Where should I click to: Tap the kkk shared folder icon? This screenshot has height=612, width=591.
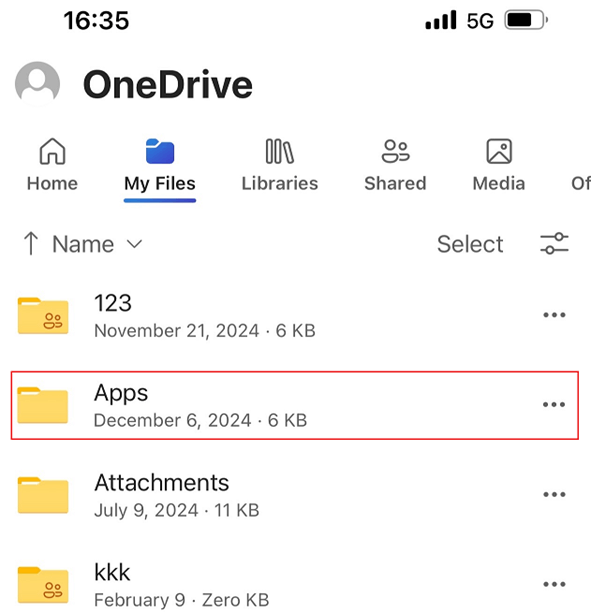click(x=43, y=585)
